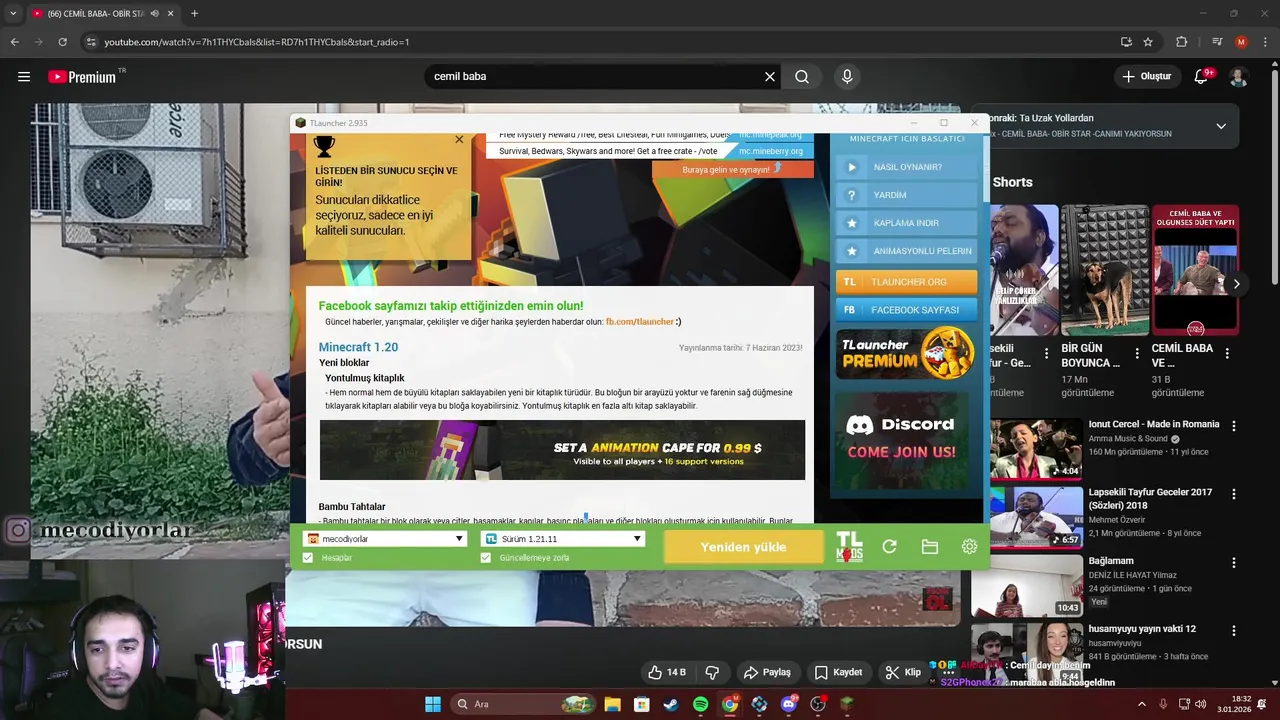Go to YouTube Premium home logo
The image size is (1280, 720).
coord(82,77)
